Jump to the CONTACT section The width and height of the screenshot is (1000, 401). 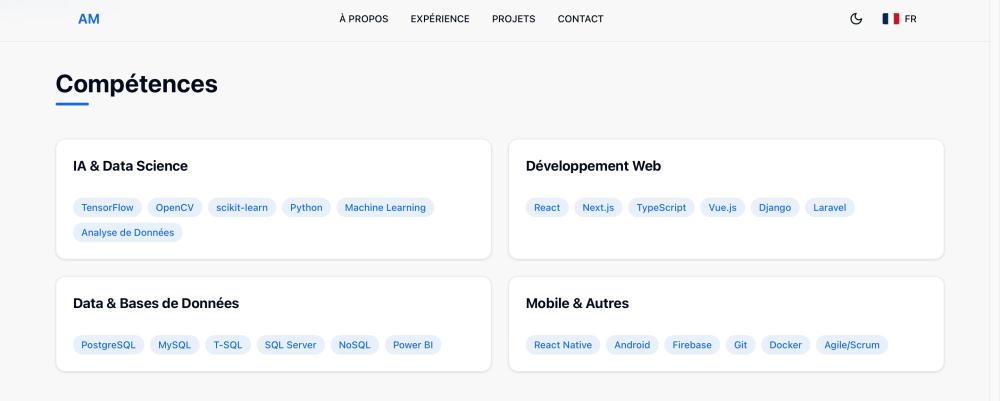580,19
